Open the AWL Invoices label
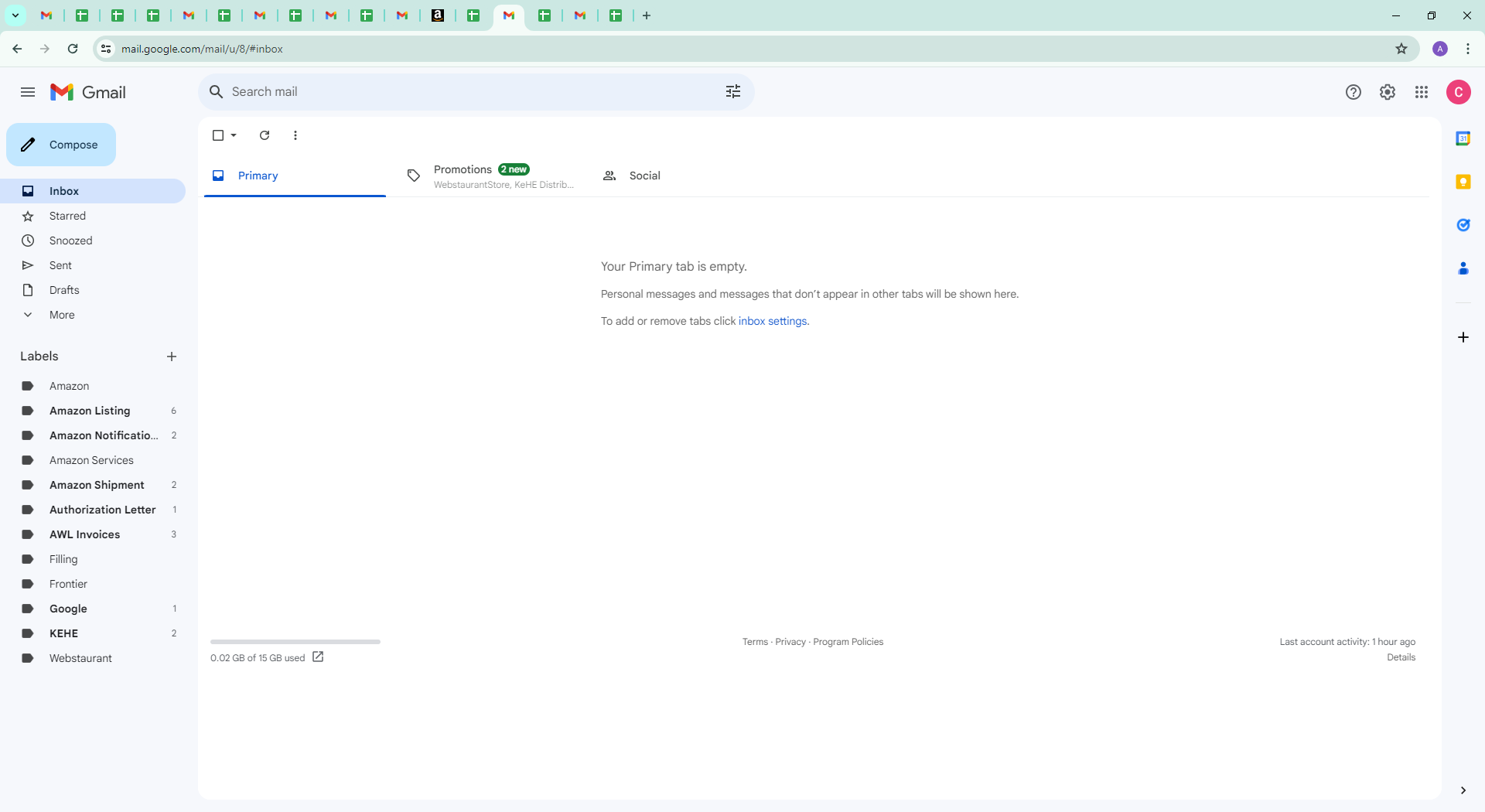The height and width of the screenshot is (812, 1485). point(93,534)
